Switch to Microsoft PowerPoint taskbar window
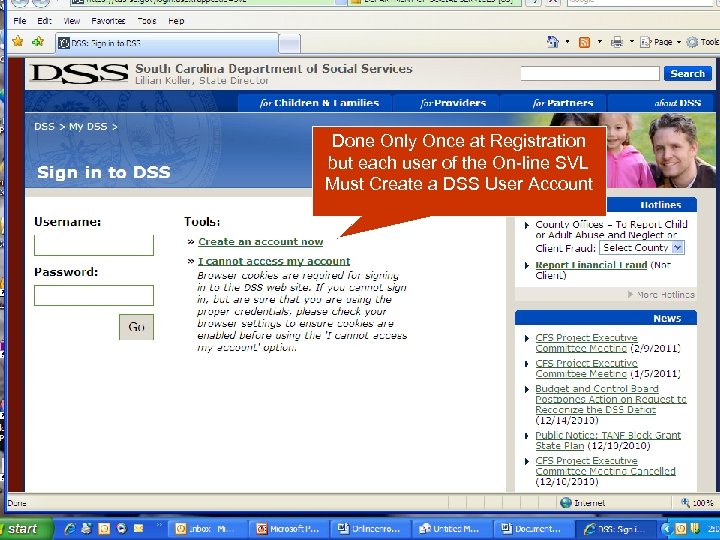This screenshot has height=540, width=720. click(x=289, y=529)
